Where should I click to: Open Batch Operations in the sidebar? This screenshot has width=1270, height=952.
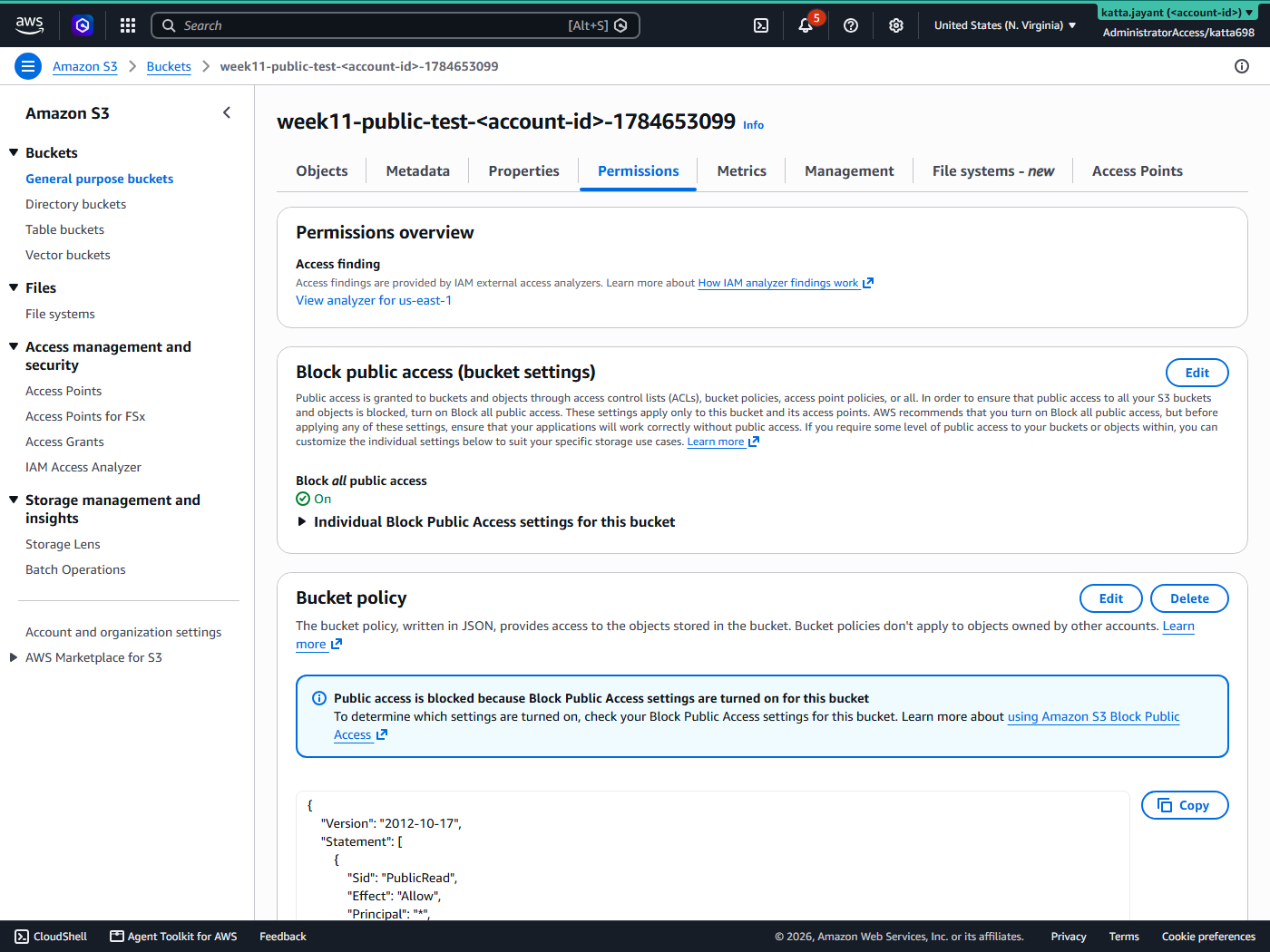tap(75, 569)
